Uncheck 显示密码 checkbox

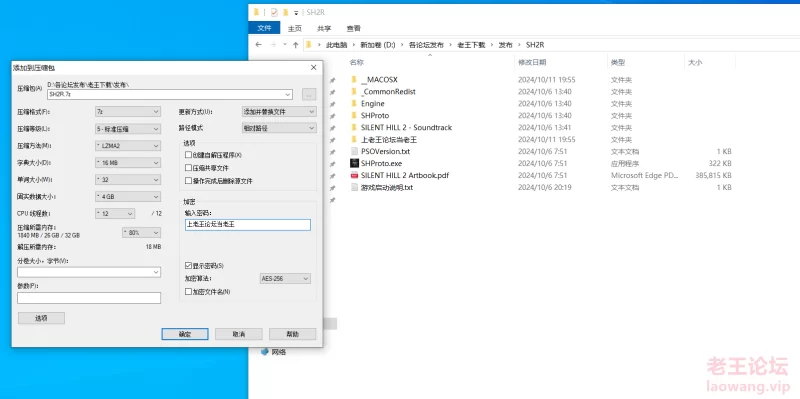[x=189, y=266]
